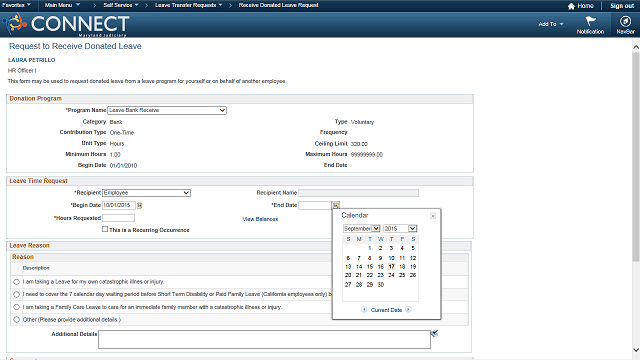Open Begin Date calendar picker icon
Screen dimensions: 640x360
coord(140,205)
